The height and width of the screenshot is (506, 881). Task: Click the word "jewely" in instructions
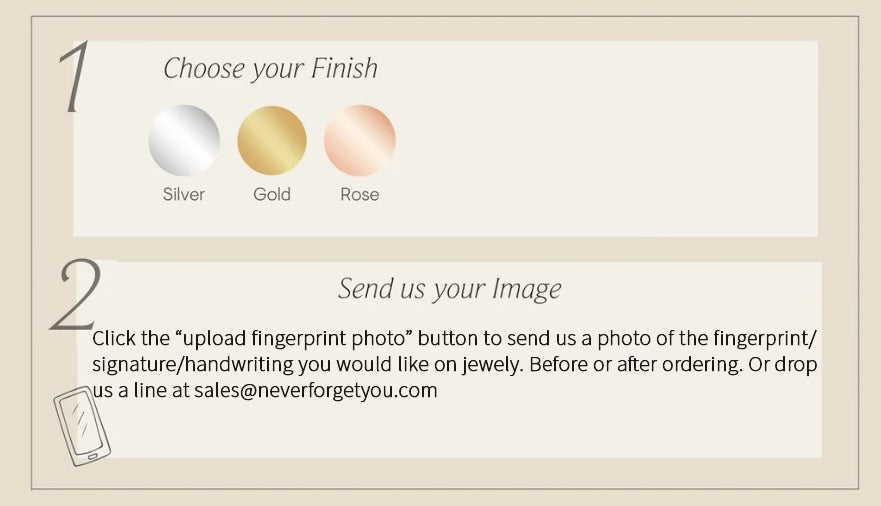tap(490, 364)
